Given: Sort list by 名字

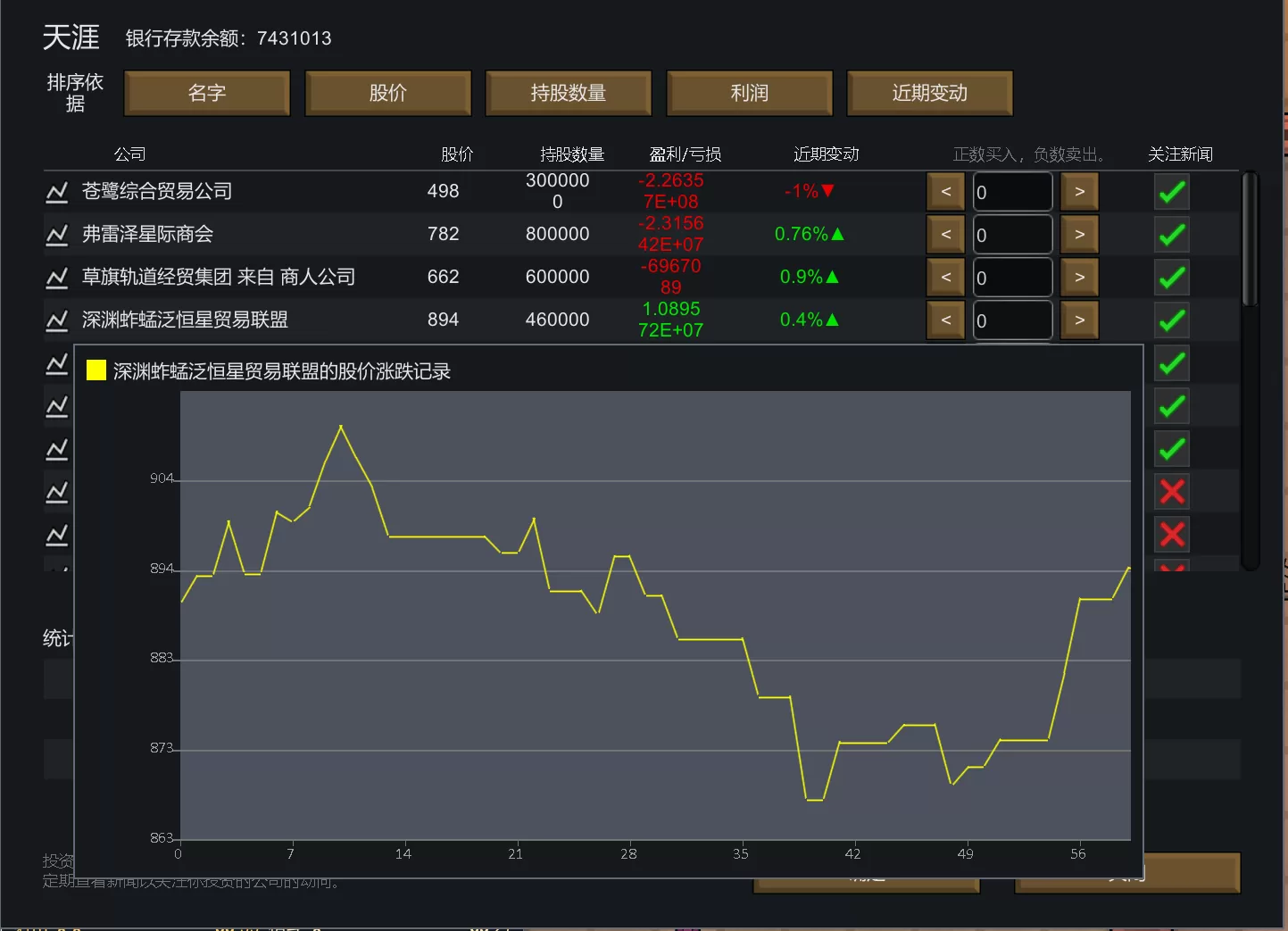Looking at the screenshot, I should pos(207,94).
